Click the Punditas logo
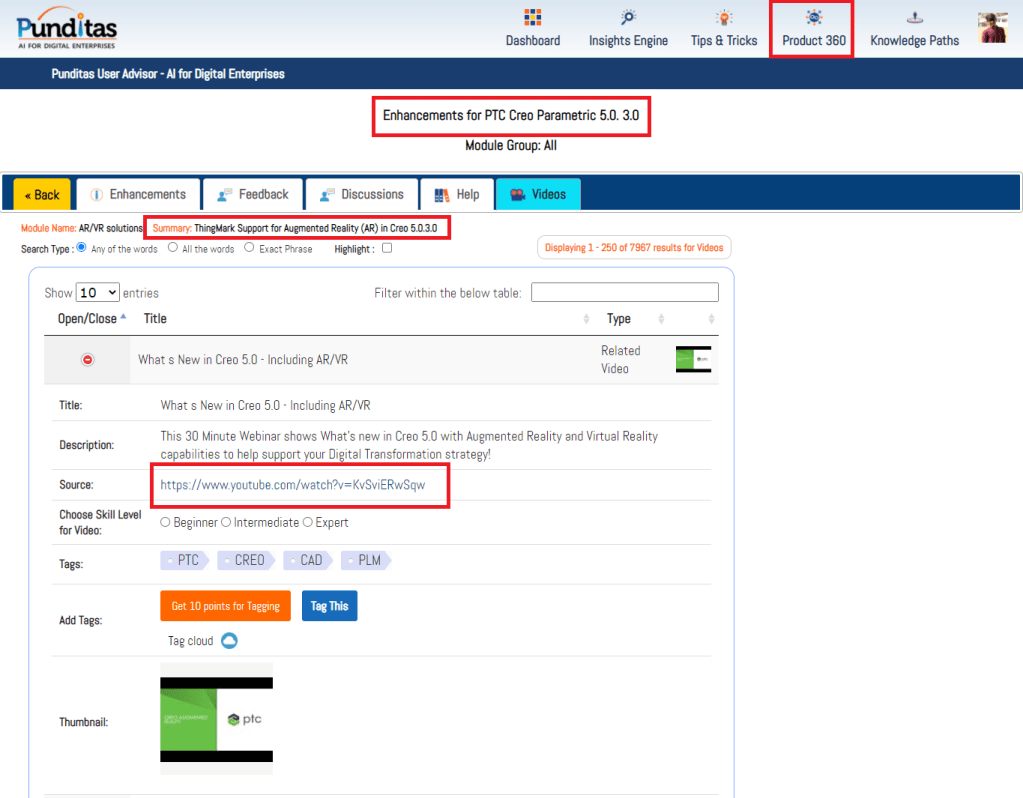Viewport: 1023px width, 798px height. [66, 28]
